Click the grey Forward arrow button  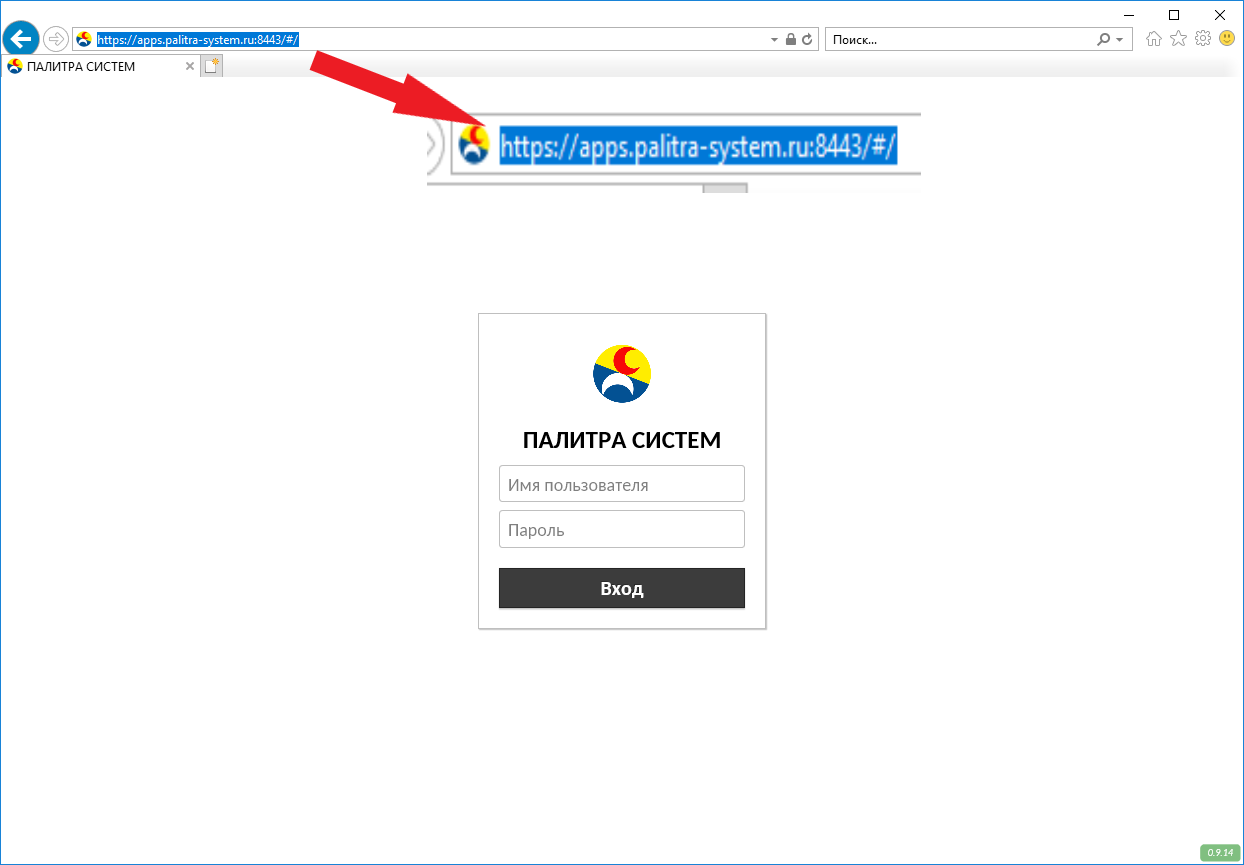click(55, 39)
